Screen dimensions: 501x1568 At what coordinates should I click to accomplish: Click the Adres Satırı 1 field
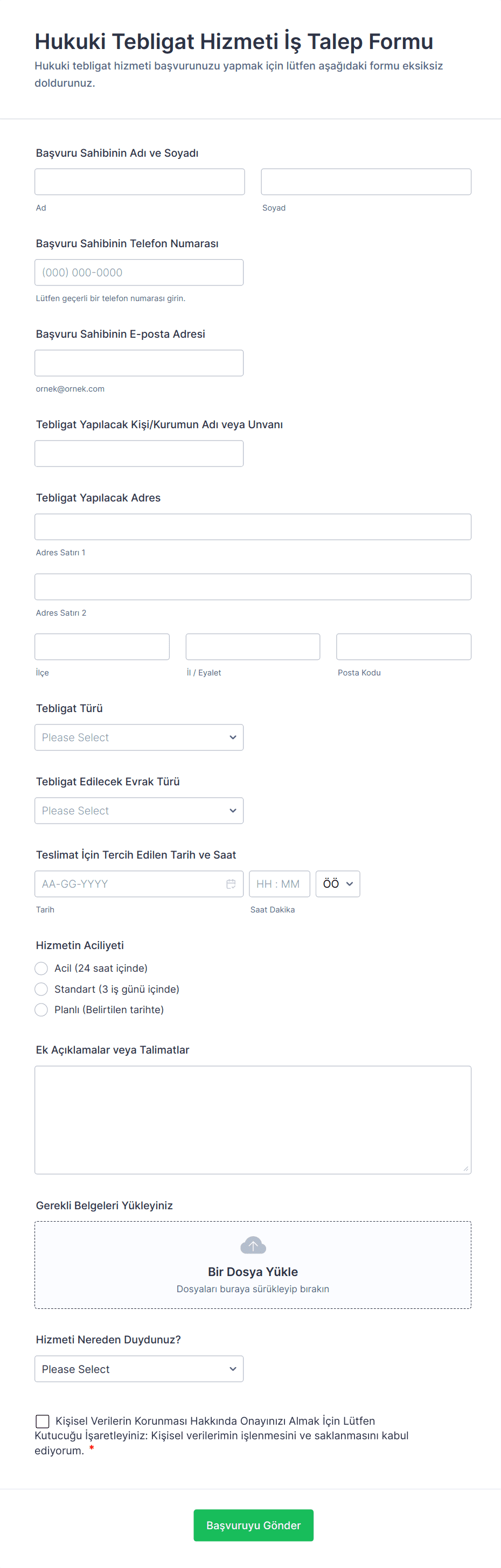click(253, 527)
